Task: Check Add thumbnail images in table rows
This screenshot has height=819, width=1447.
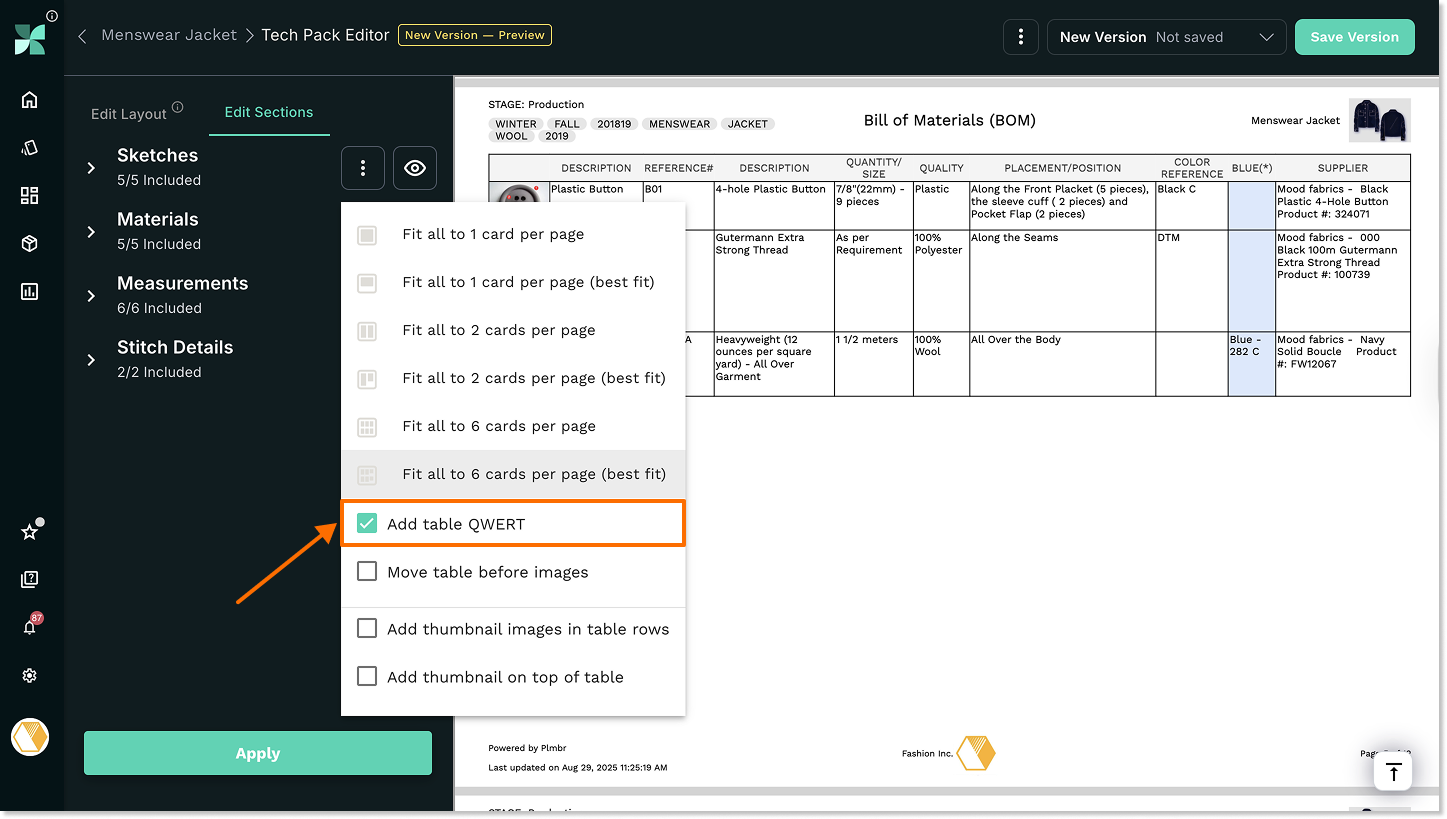Action: click(x=367, y=629)
